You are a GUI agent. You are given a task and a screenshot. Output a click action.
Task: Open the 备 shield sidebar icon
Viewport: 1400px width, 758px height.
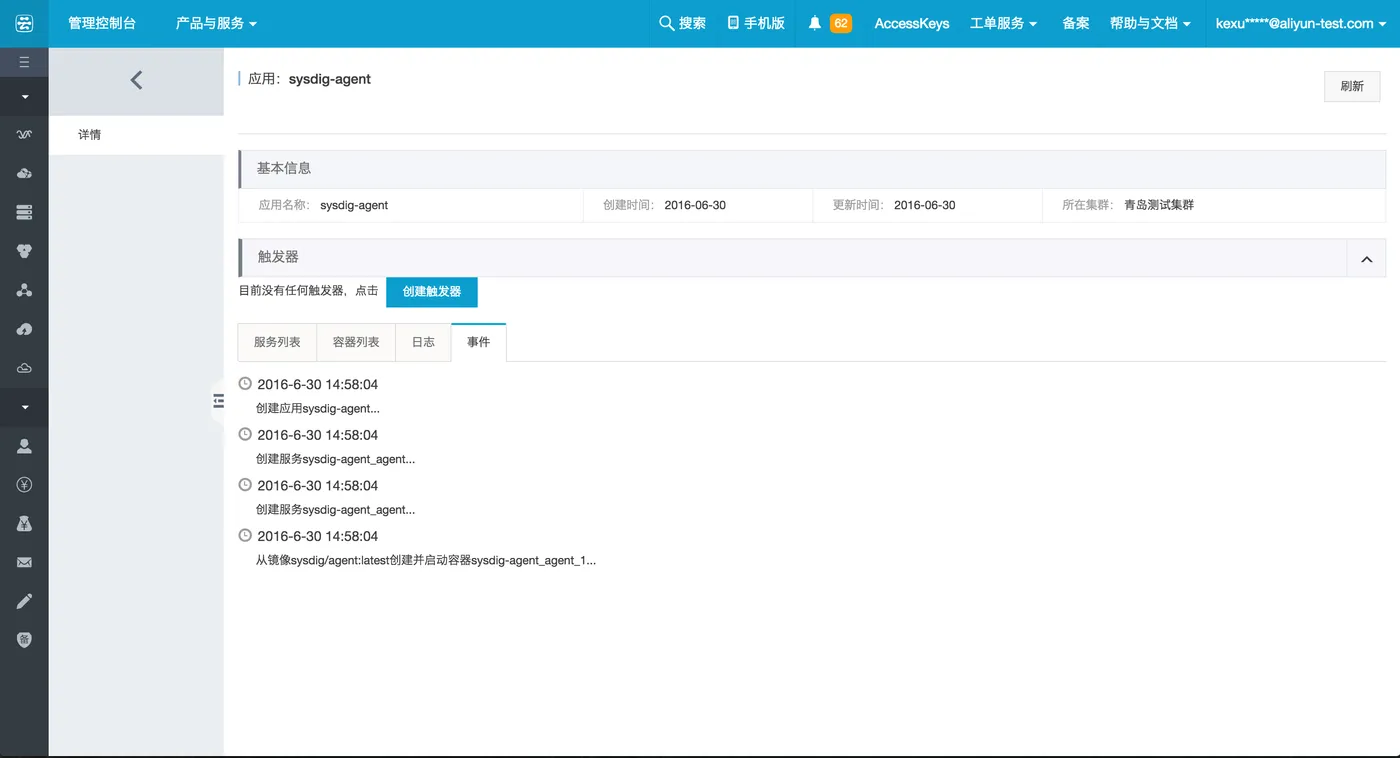tap(24, 640)
